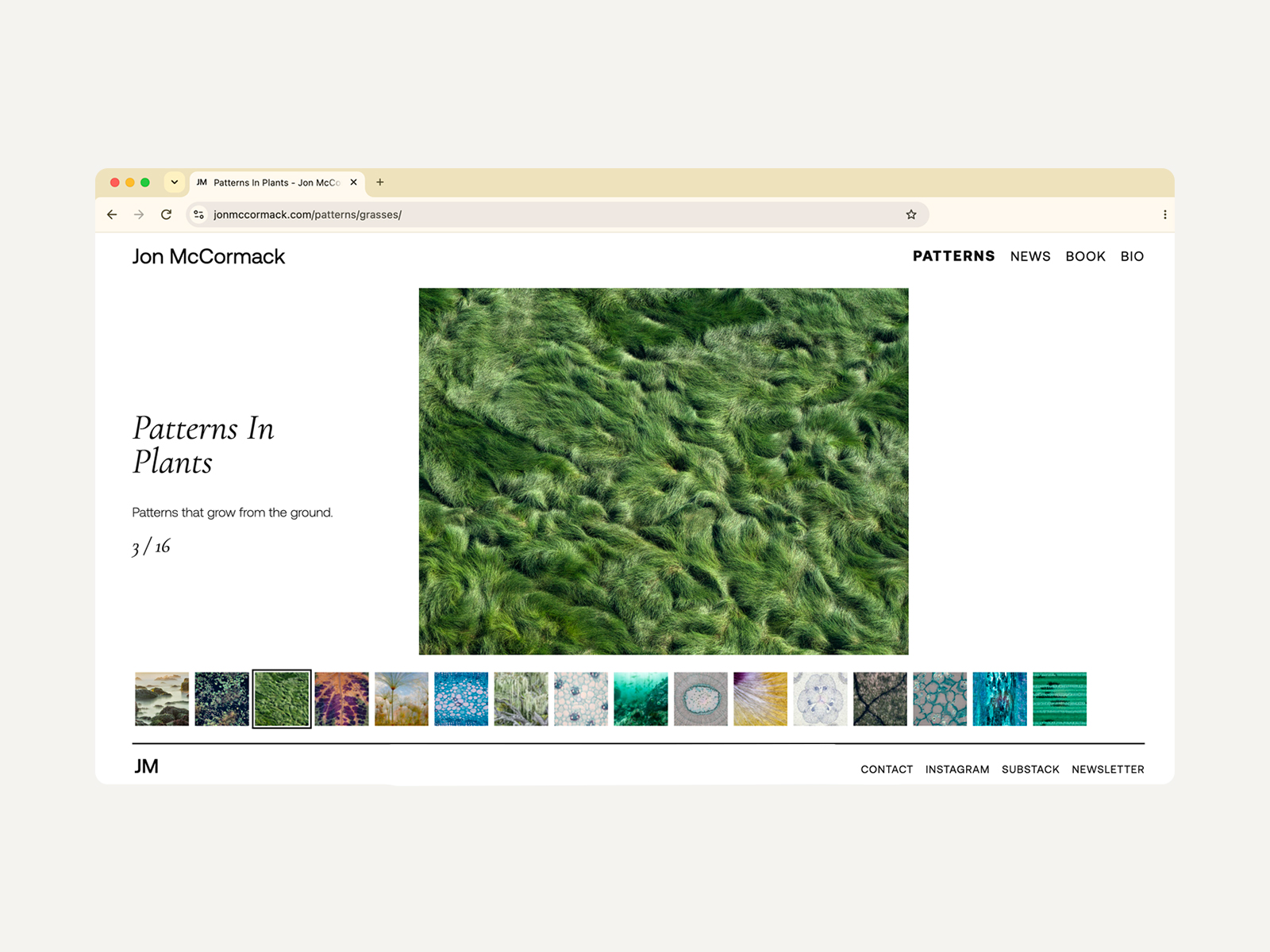Expand the tab search dropdown arrow

click(x=175, y=182)
